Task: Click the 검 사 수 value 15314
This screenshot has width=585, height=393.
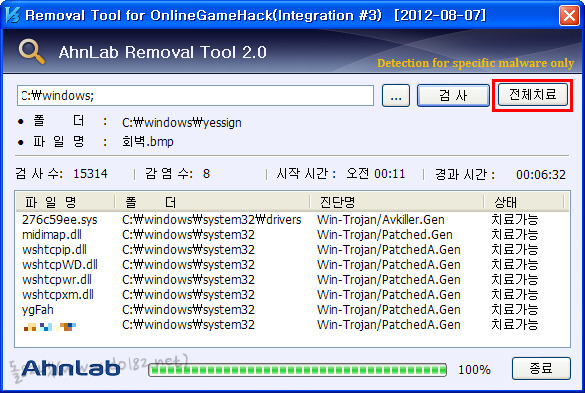Action: pyautogui.click(x=90, y=174)
